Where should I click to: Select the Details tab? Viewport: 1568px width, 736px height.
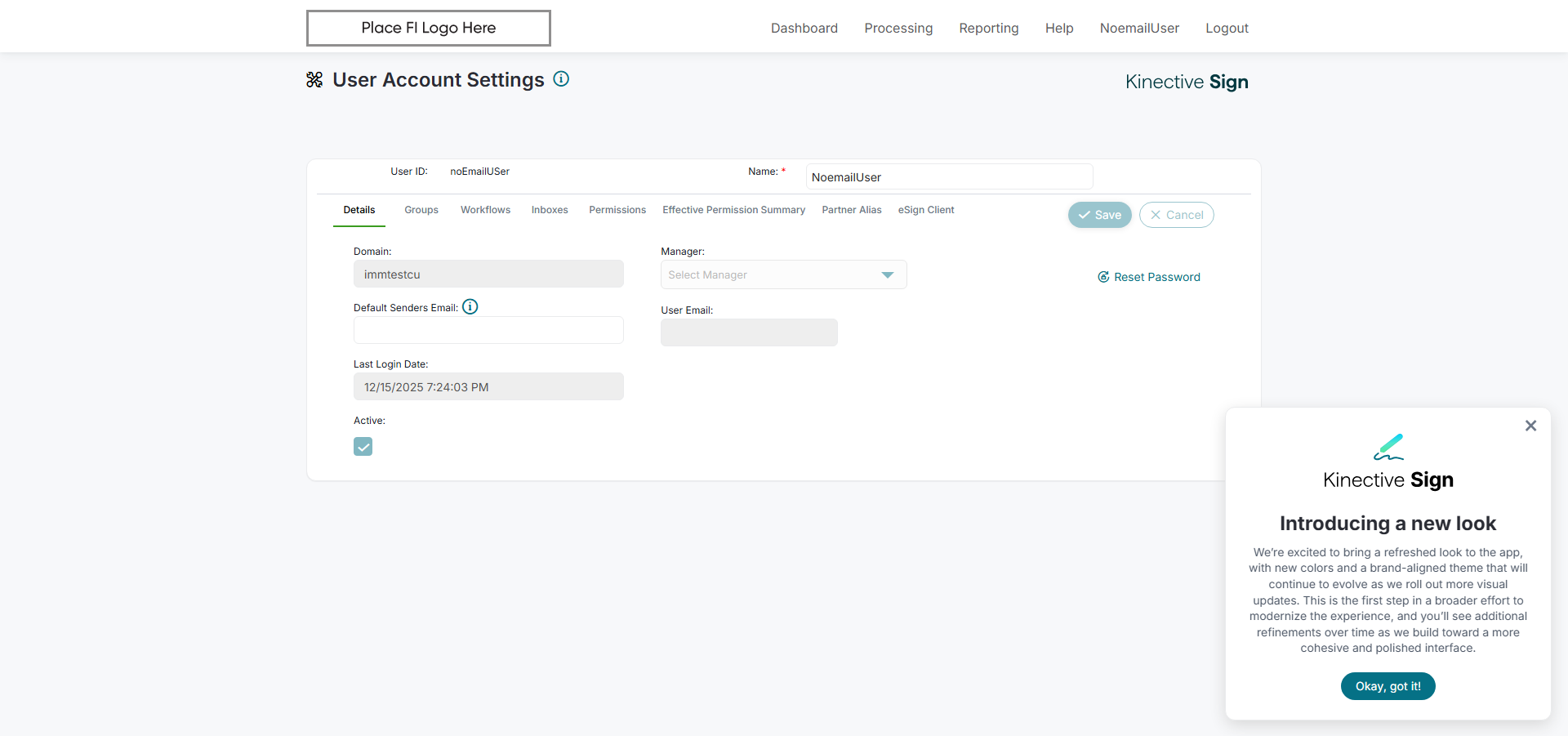point(359,210)
